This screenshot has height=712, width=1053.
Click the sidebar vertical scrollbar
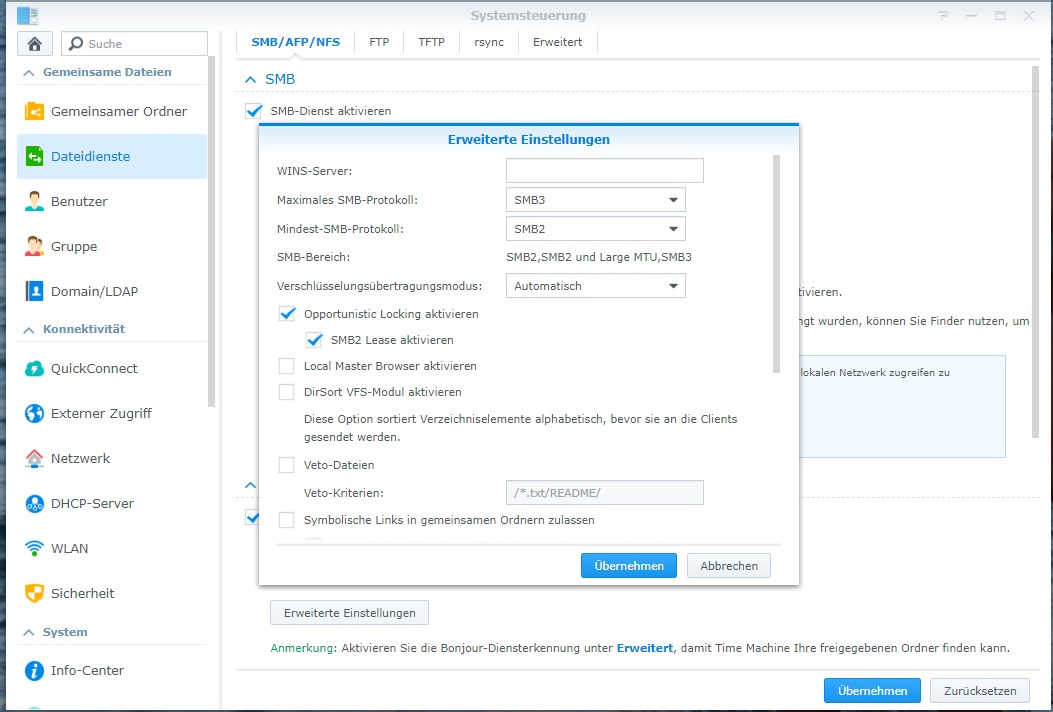212,232
